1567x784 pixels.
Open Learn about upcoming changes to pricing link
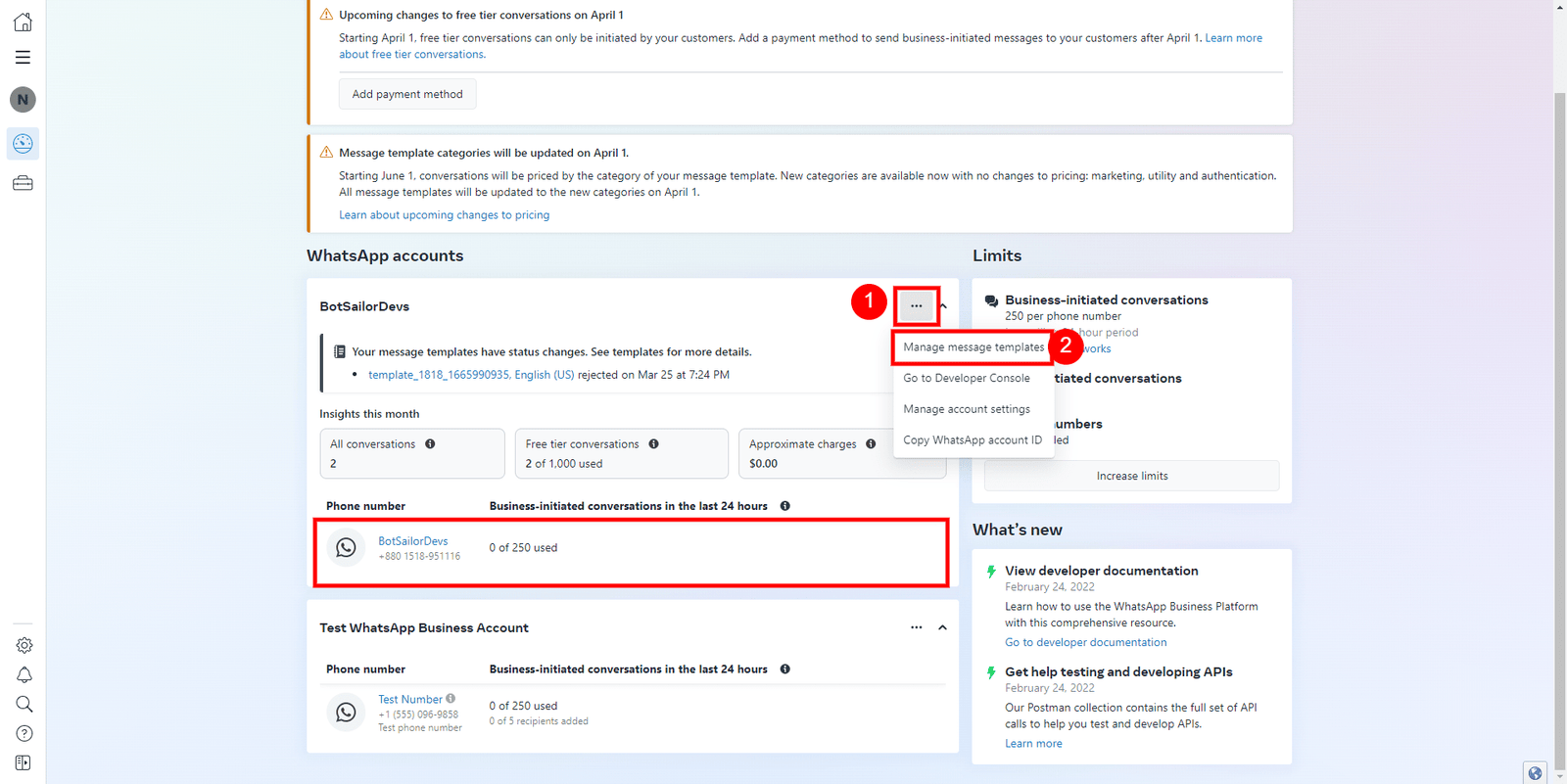pos(444,215)
